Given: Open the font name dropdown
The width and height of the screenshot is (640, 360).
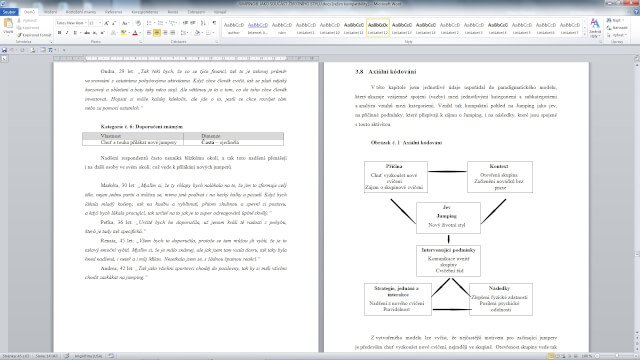Looking at the screenshot, I should (x=71, y=23).
